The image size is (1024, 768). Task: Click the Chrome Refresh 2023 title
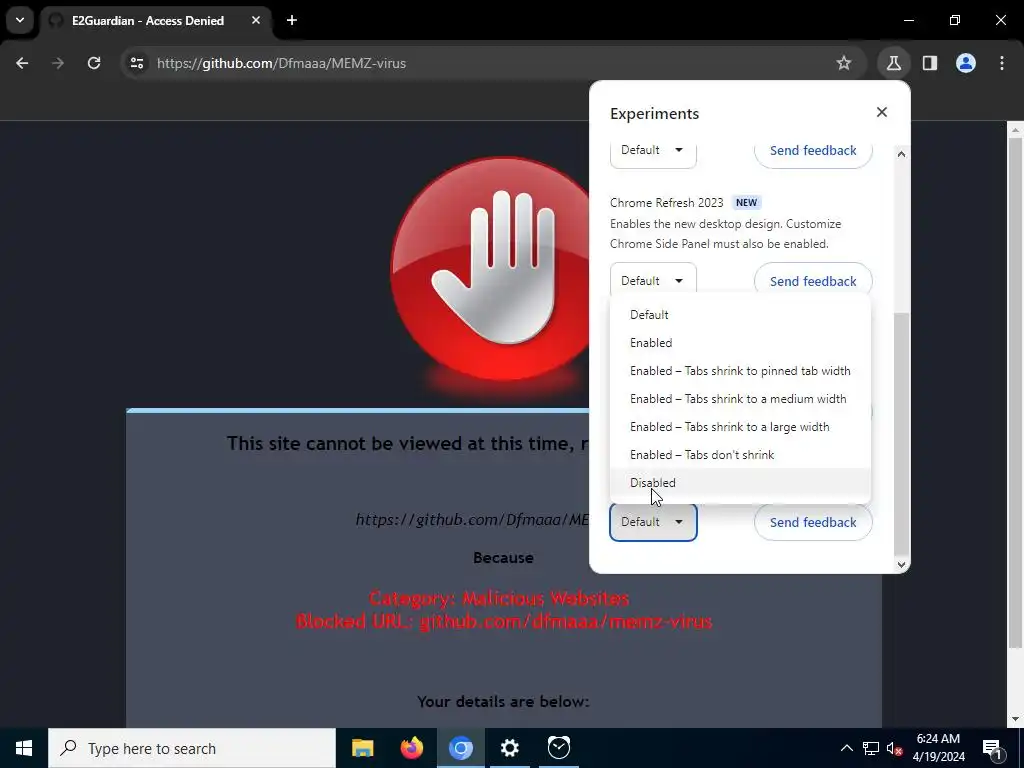pos(667,202)
